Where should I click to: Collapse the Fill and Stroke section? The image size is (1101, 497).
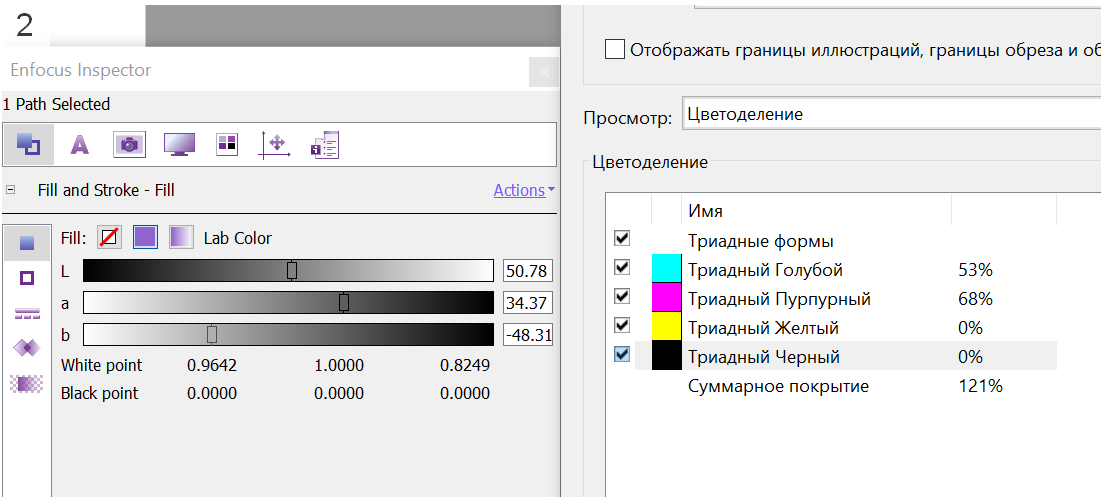(x=10, y=190)
